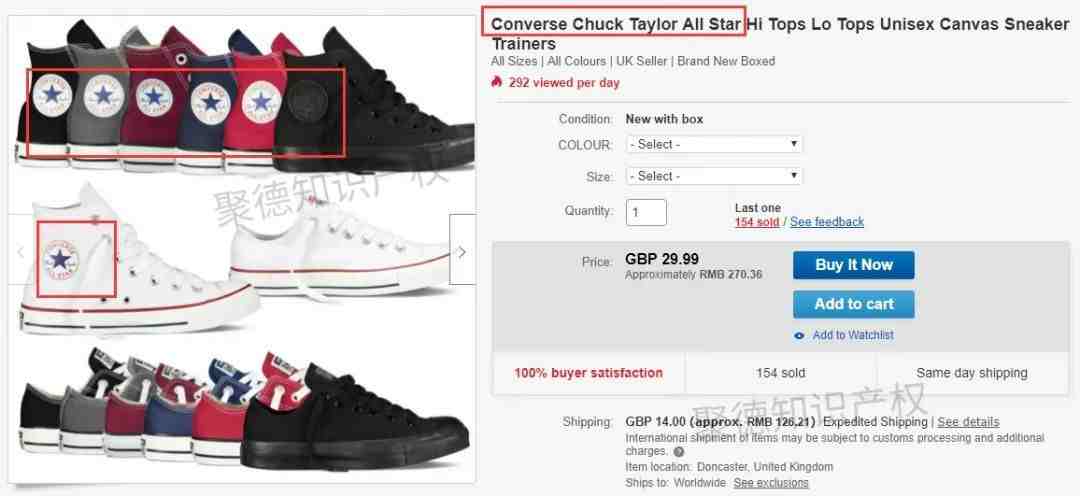Click the Add to cart button
Image resolution: width=1080 pixels, height=496 pixels.
click(853, 304)
